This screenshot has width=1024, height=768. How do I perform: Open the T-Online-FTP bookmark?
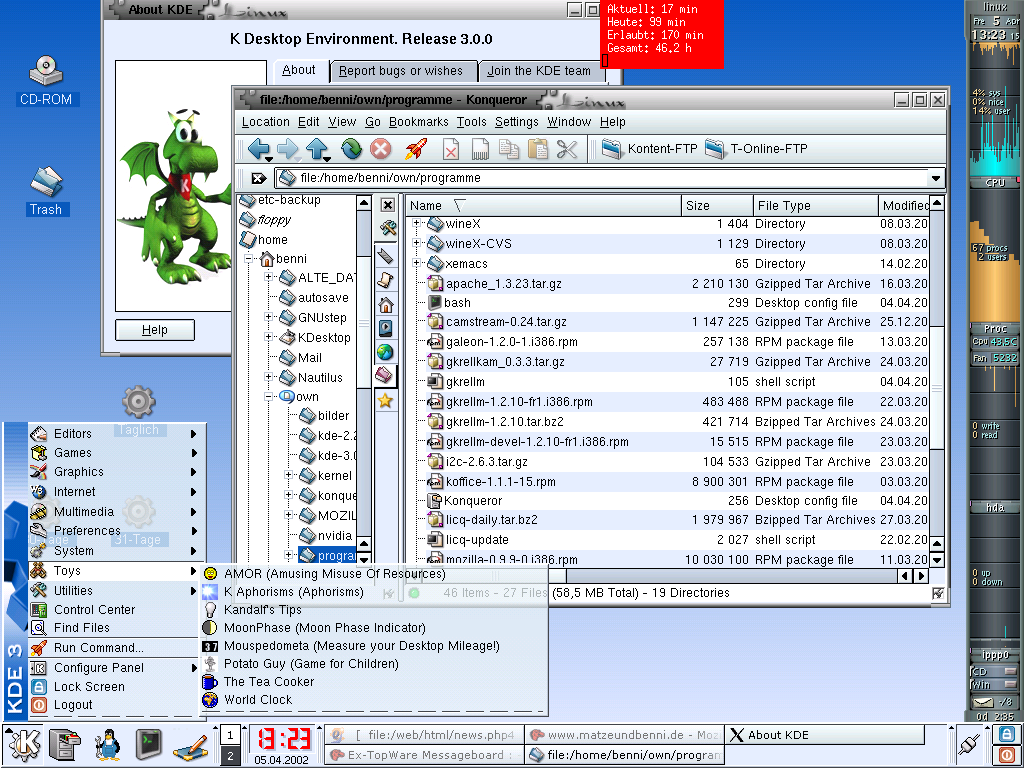tap(756, 149)
